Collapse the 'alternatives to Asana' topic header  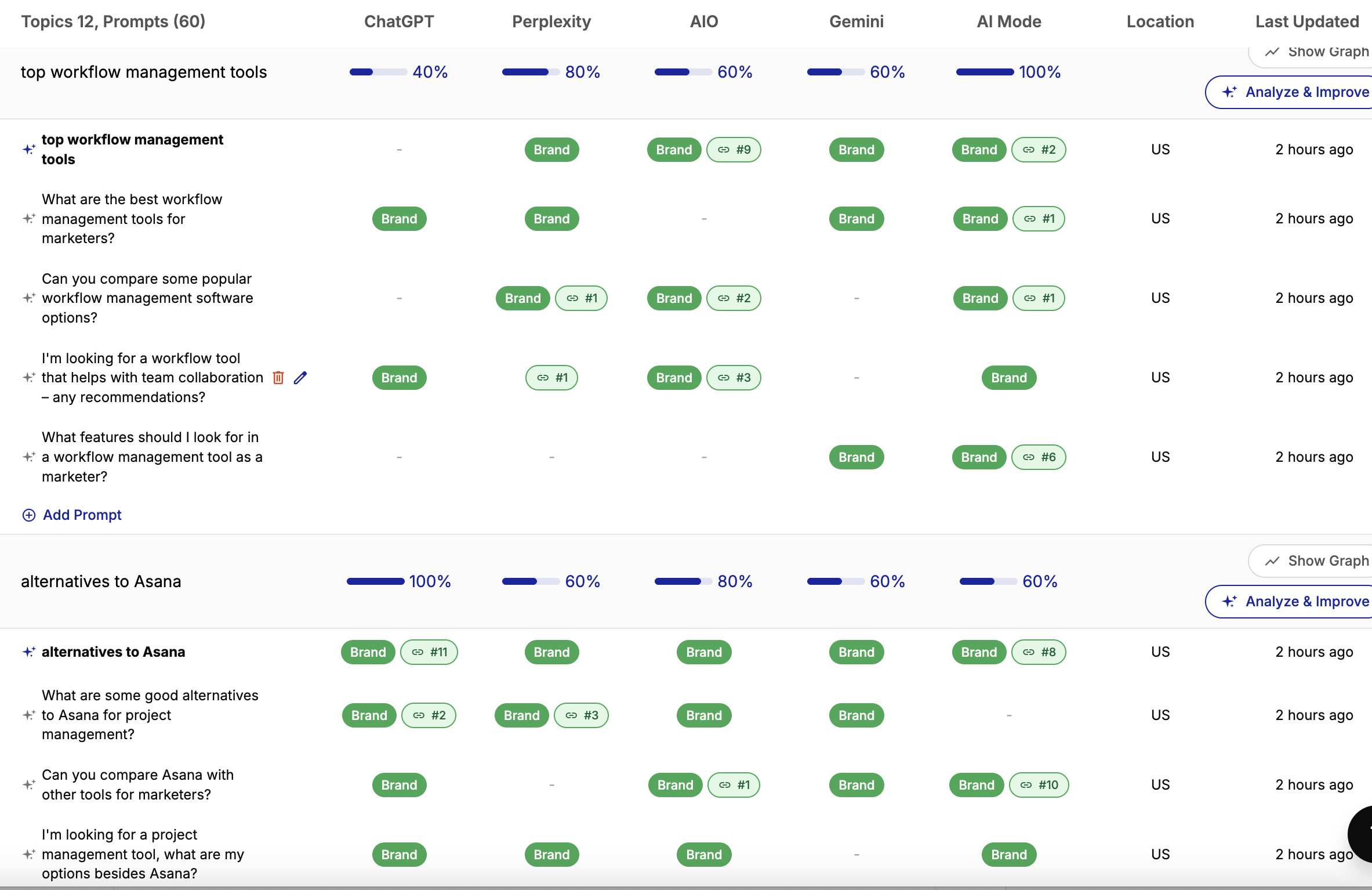(101, 581)
